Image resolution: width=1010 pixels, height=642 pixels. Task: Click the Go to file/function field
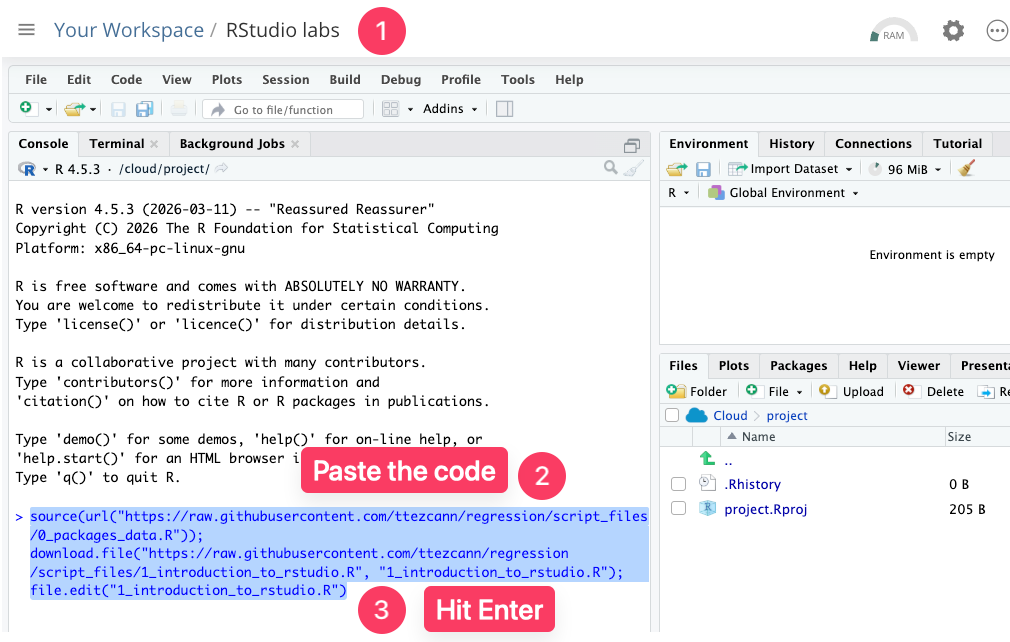click(x=283, y=109)
